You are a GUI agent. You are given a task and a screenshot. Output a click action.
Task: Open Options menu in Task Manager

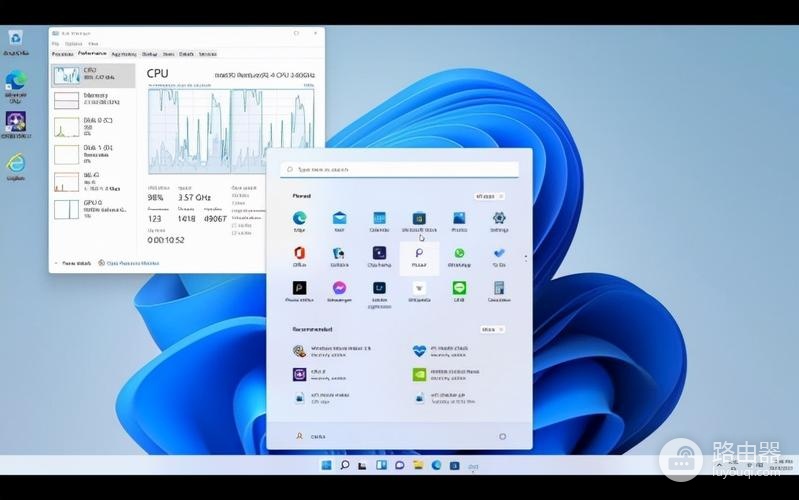(x=73, y=44)
